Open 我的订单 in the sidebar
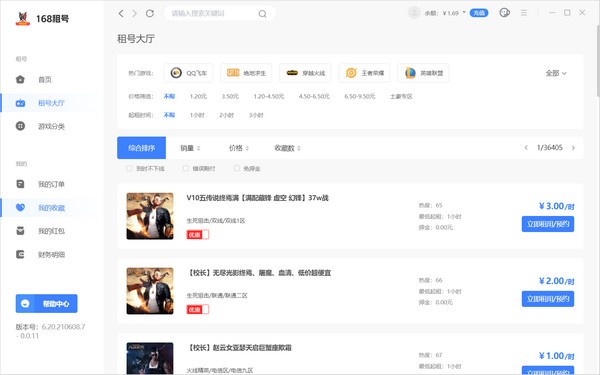Viewport: 600px width, 375px height. tap(51, 184)
